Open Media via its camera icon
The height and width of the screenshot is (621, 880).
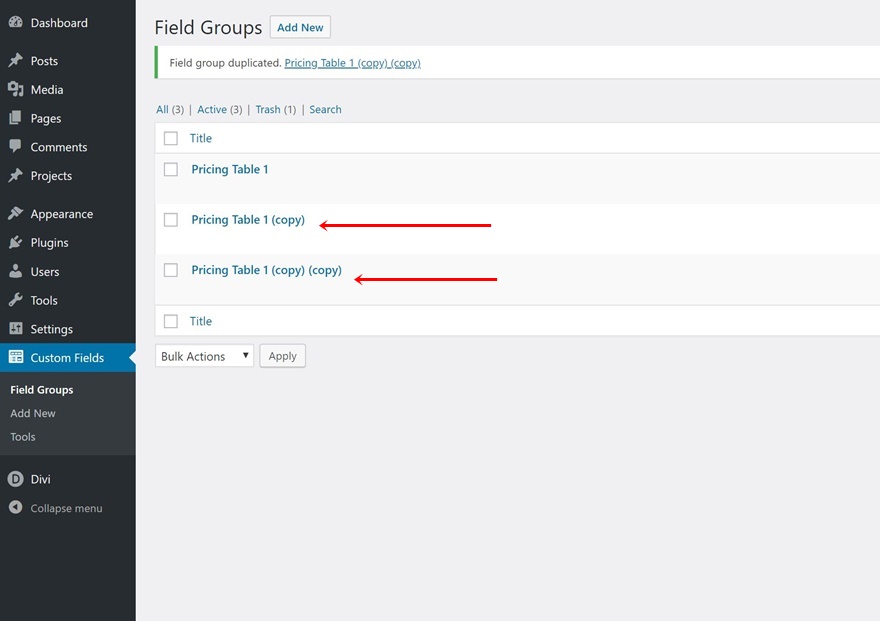point(15,89)
